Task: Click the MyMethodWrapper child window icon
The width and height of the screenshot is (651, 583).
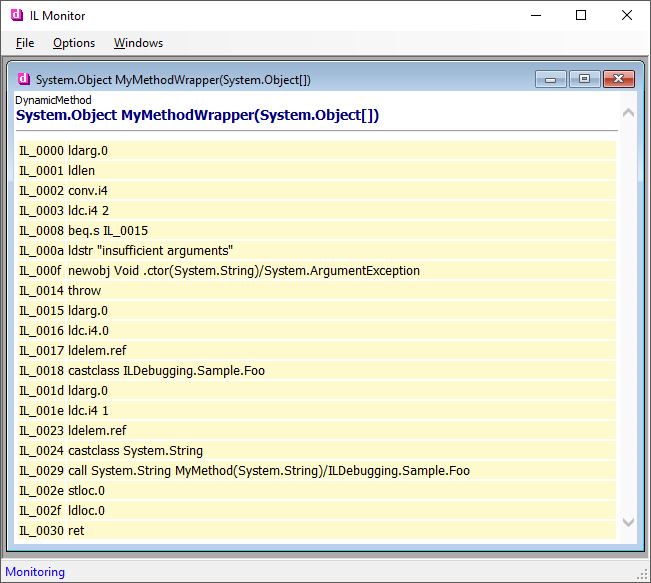Action: click(24, 79)
